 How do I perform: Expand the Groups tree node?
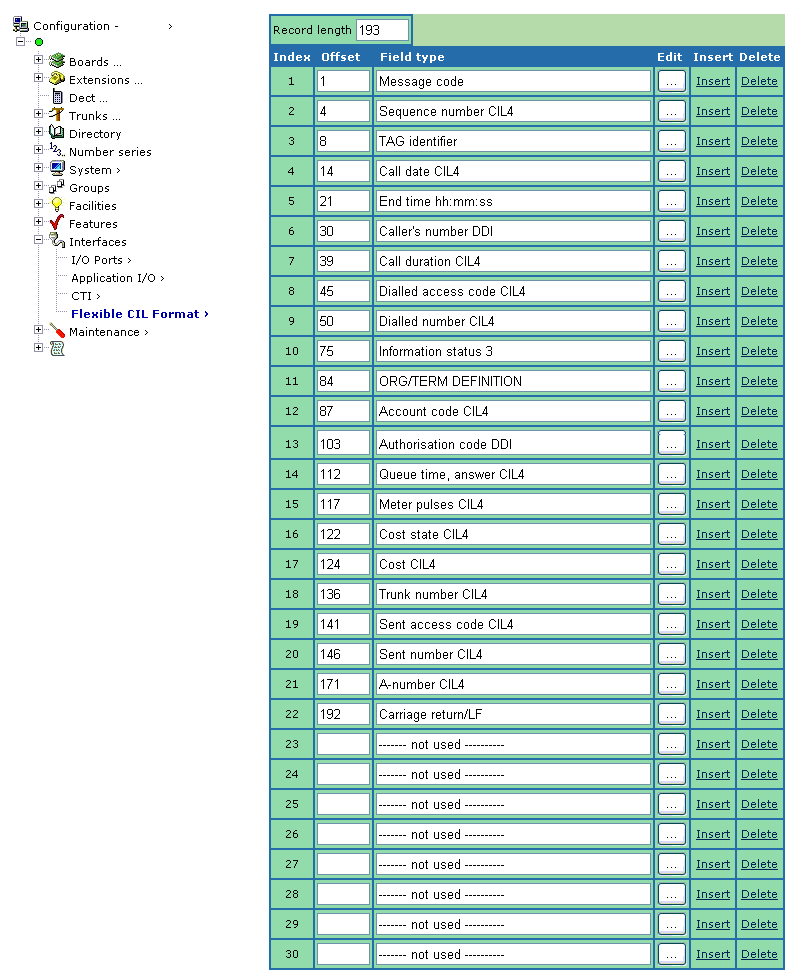39,187
